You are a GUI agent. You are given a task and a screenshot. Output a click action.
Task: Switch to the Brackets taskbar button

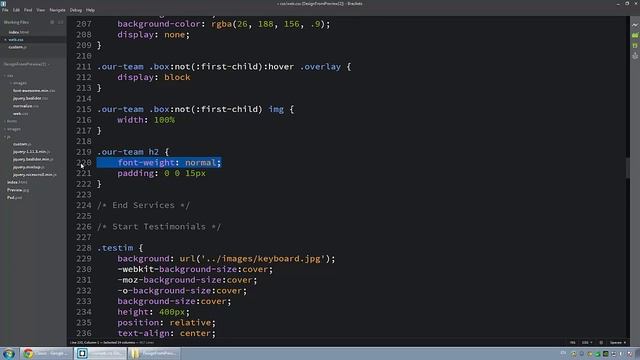(101, 353)
